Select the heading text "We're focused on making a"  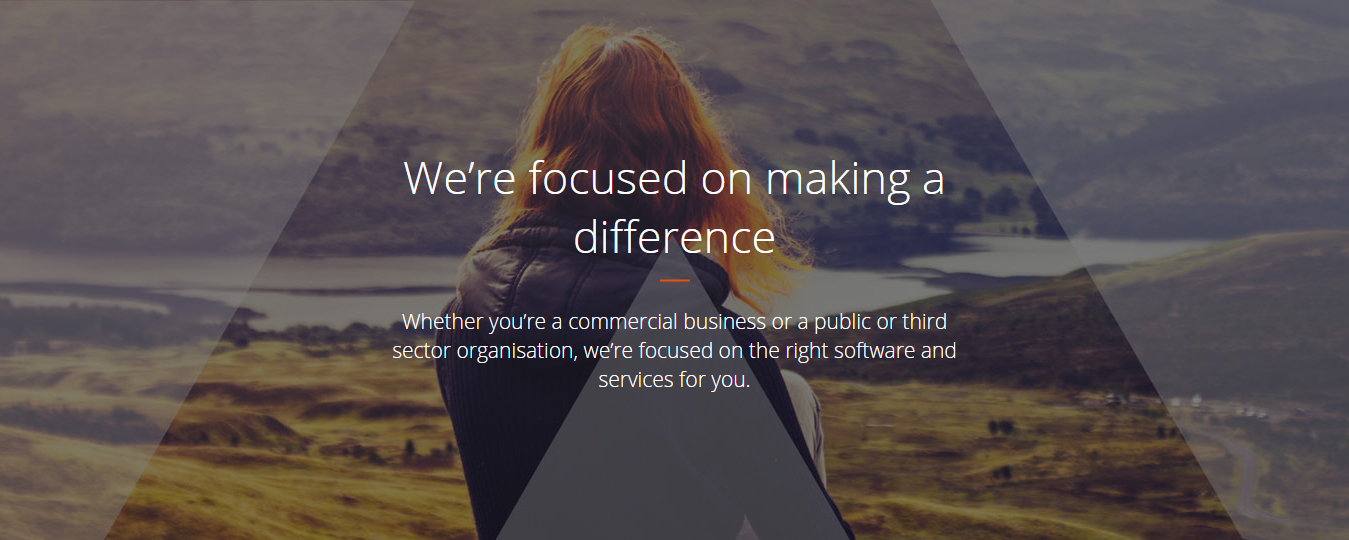tap(674, 178)
